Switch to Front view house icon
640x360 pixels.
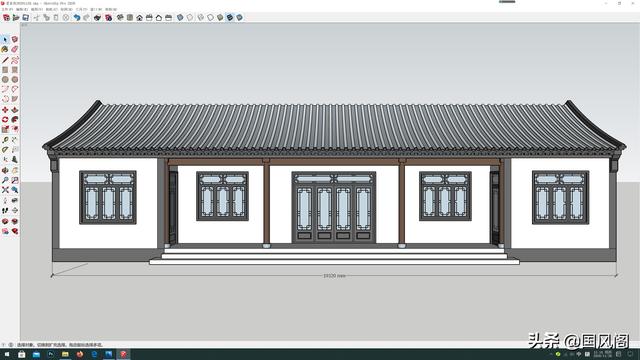point(140,18)
